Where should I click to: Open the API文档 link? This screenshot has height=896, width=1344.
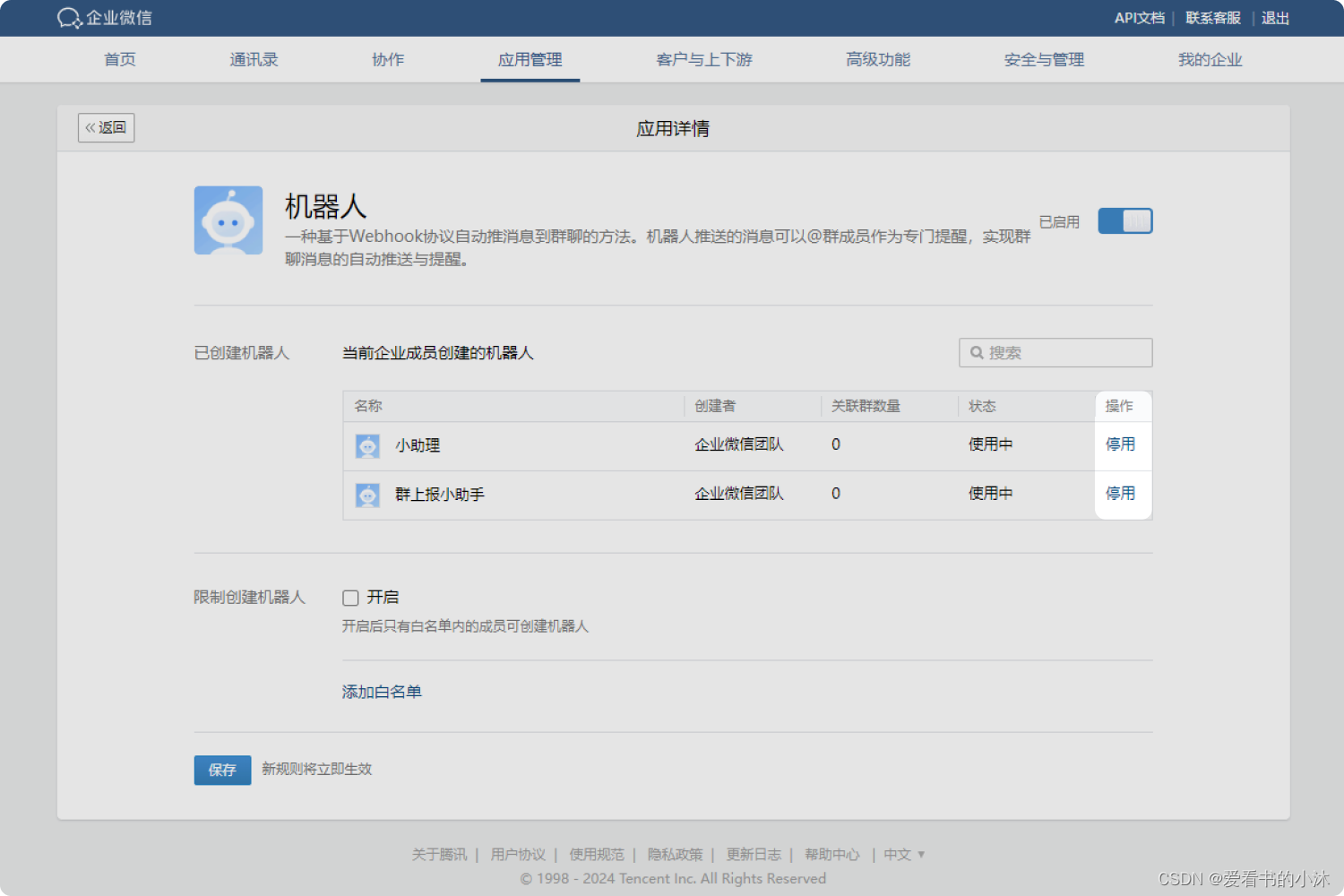click(x=1140, y=18)
